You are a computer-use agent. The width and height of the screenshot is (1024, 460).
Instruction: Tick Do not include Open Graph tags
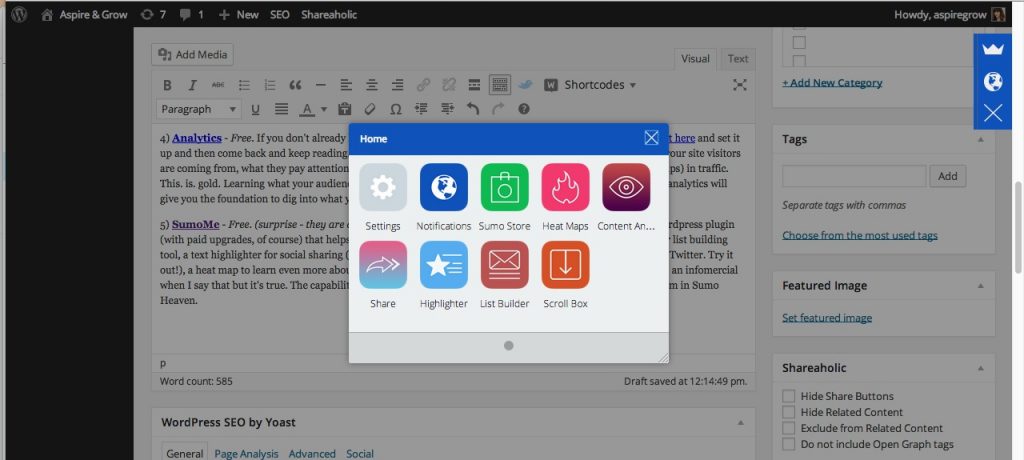[789, 444]
